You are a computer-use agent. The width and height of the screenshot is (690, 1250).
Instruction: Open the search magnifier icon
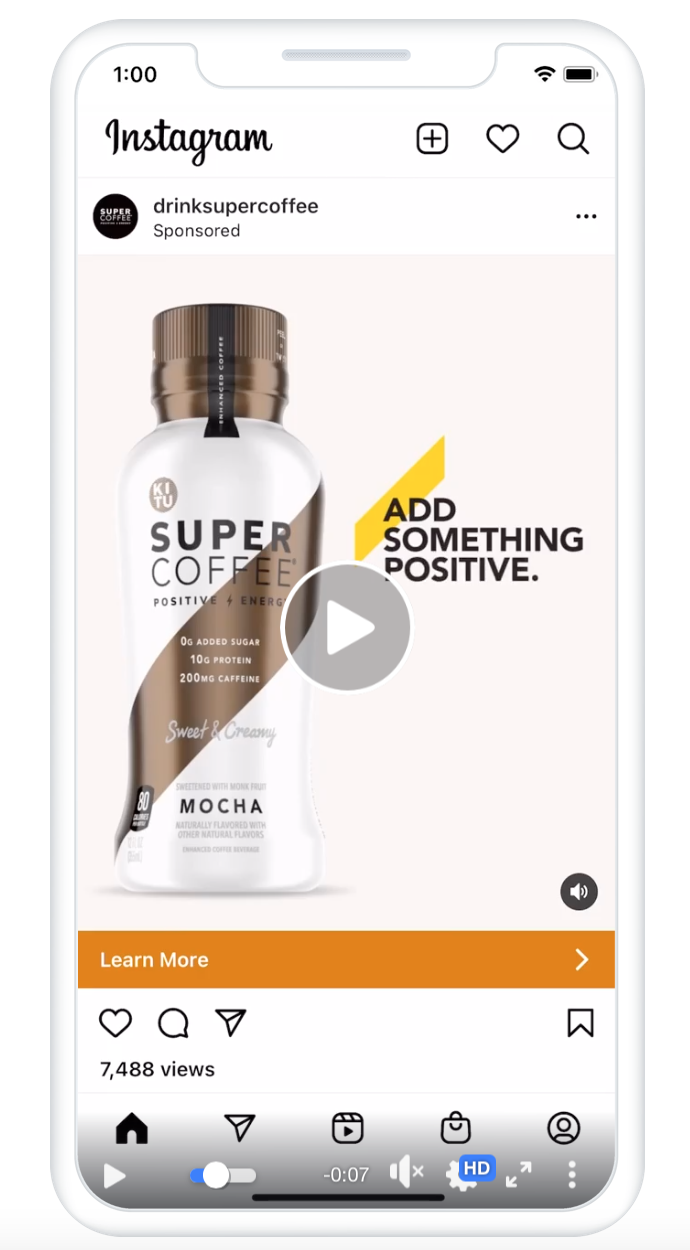tap(573, 139)
